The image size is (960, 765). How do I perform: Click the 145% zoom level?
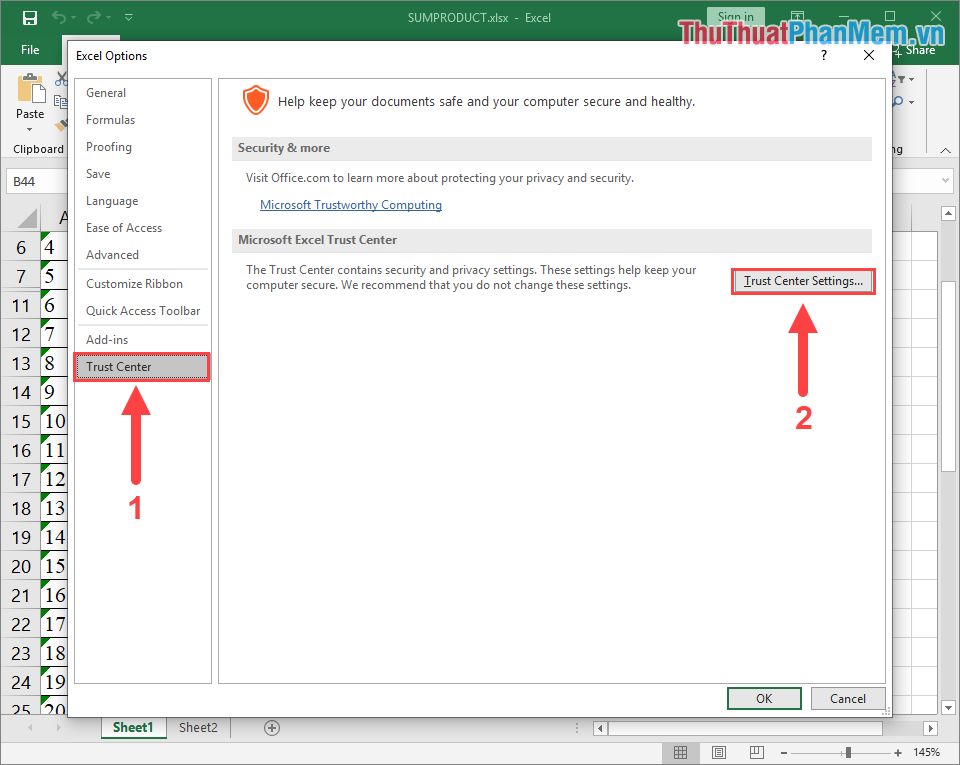pyautogui.click(x=926, y=752)
